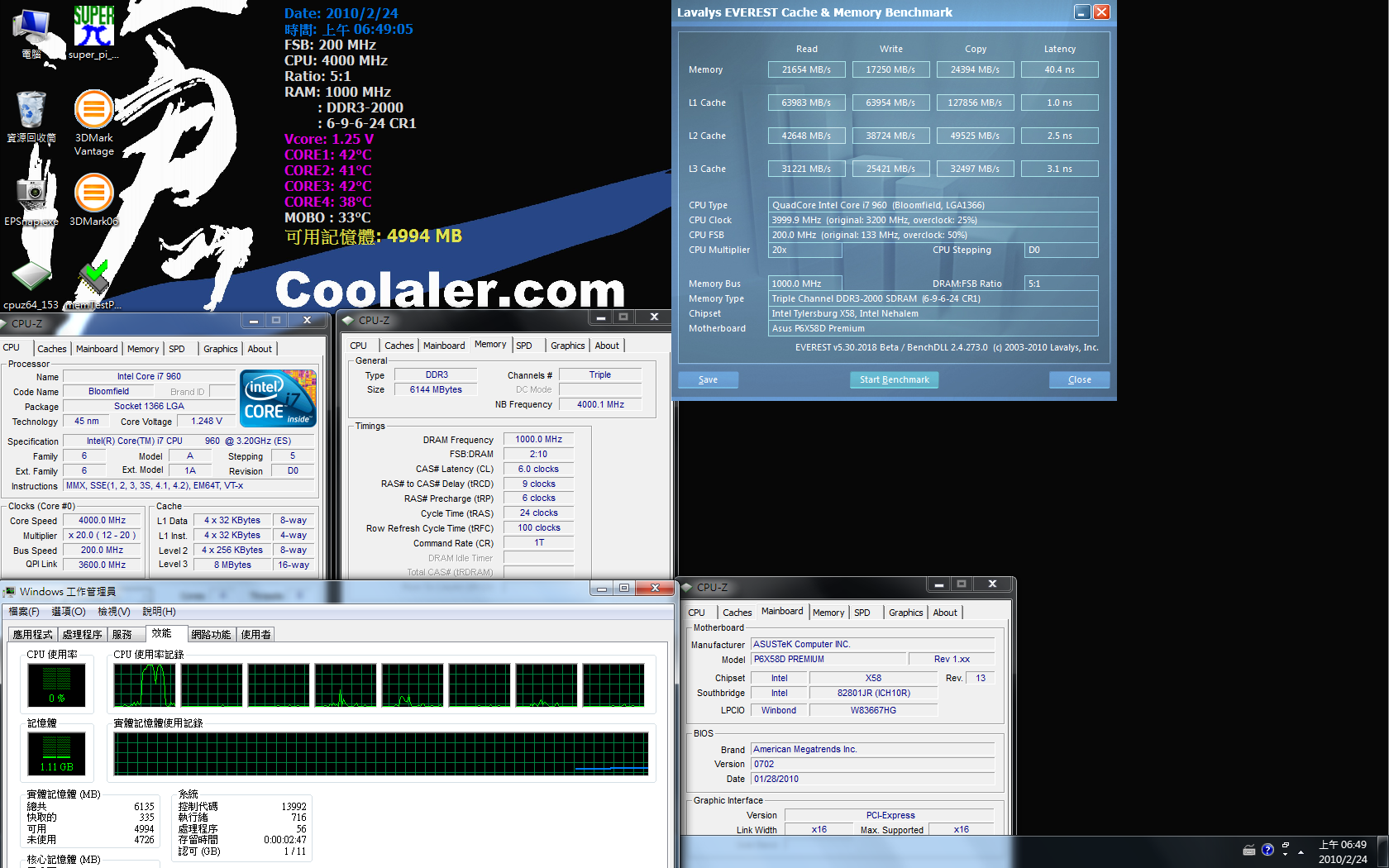This screenshot has width=1389, height=868.
Task: Click the BIOS Date field 01/28/2010
Action: pyautogui.click(x=873, y=779)
